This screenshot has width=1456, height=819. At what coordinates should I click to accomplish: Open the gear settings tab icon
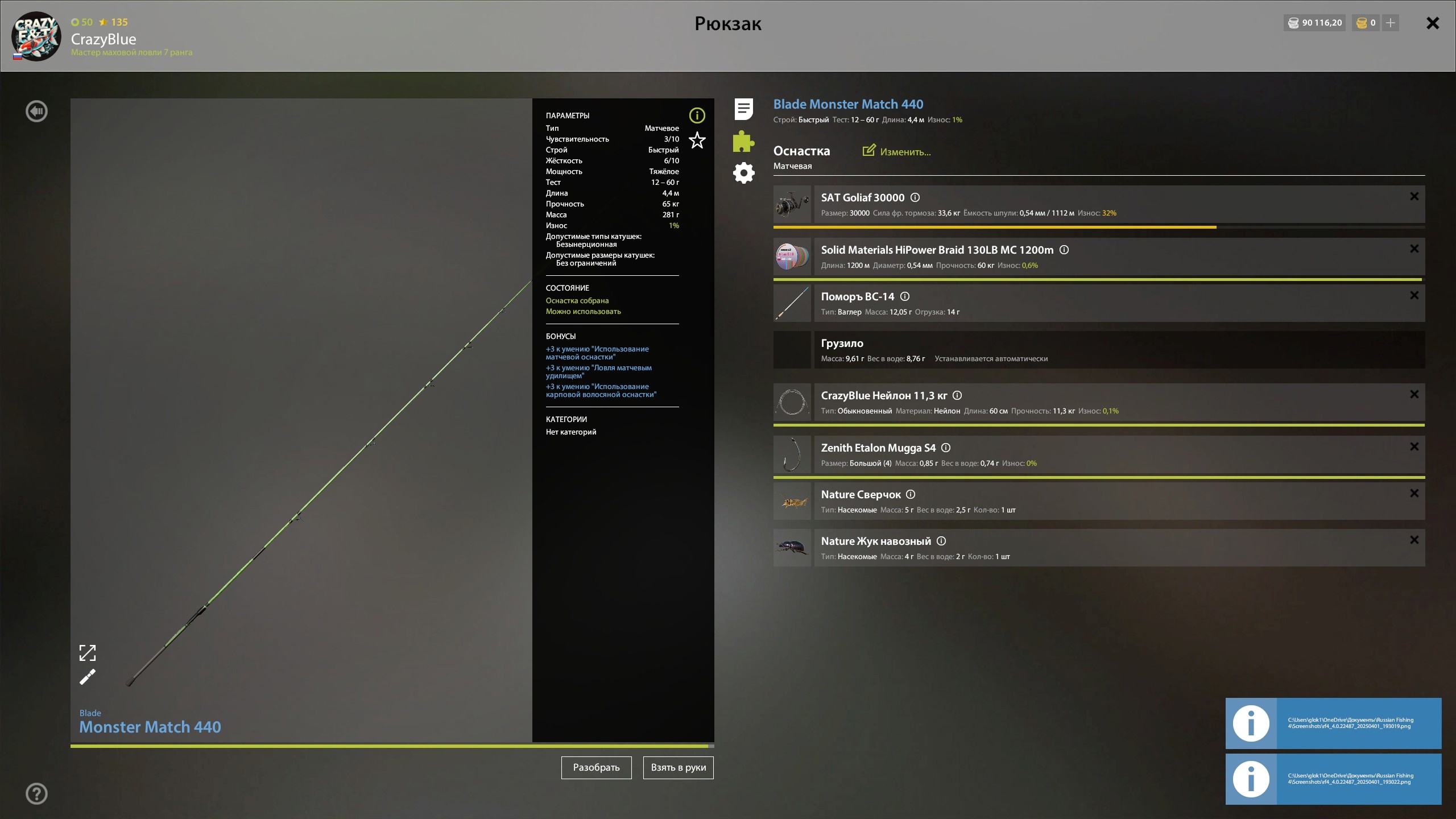pos(744,173)
